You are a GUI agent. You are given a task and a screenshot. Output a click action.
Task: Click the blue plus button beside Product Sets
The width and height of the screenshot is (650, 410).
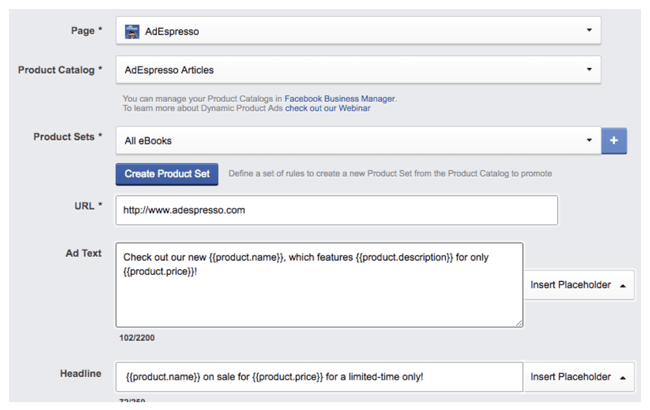(614, 141)
